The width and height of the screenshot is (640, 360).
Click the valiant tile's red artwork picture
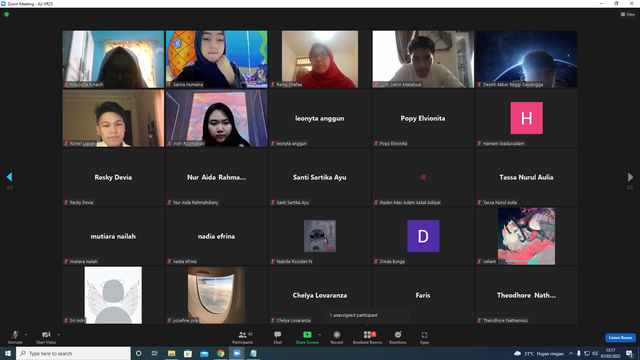coord(526,236)
